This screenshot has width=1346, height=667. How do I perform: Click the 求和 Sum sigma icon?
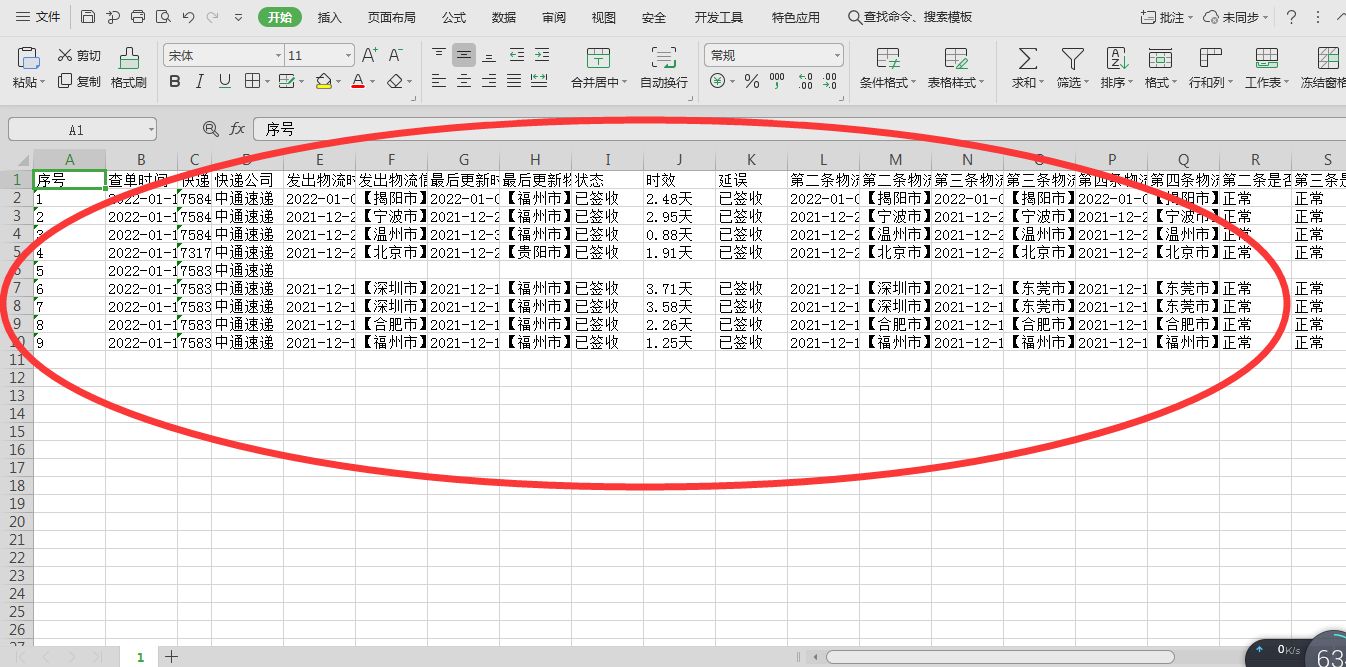[x=1027, y=58]
